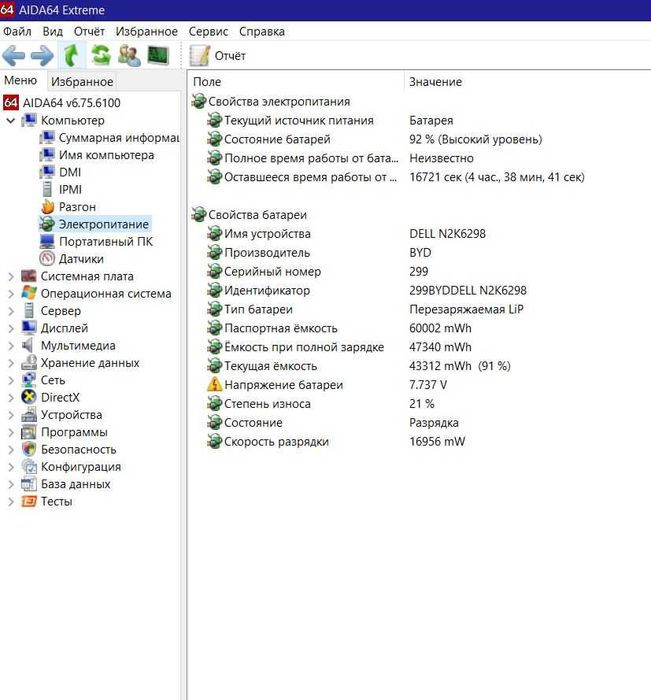The height and width of the screenshot is (700, 651).
Task: Expand the Сеть node
Action: (x=11, y=381)
